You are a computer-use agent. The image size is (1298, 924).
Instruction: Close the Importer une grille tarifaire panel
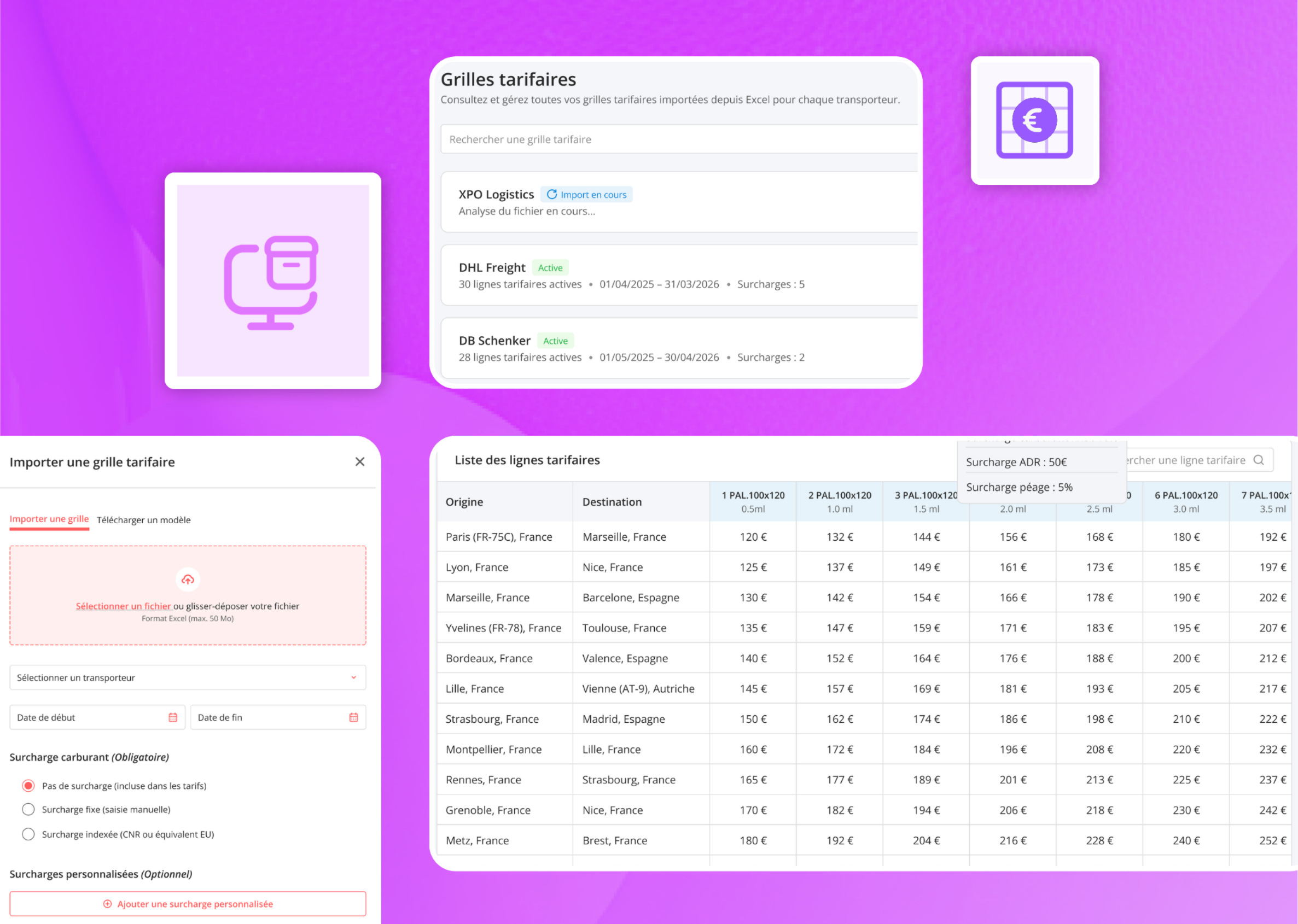pyautogui.click(x=359, y=461)
